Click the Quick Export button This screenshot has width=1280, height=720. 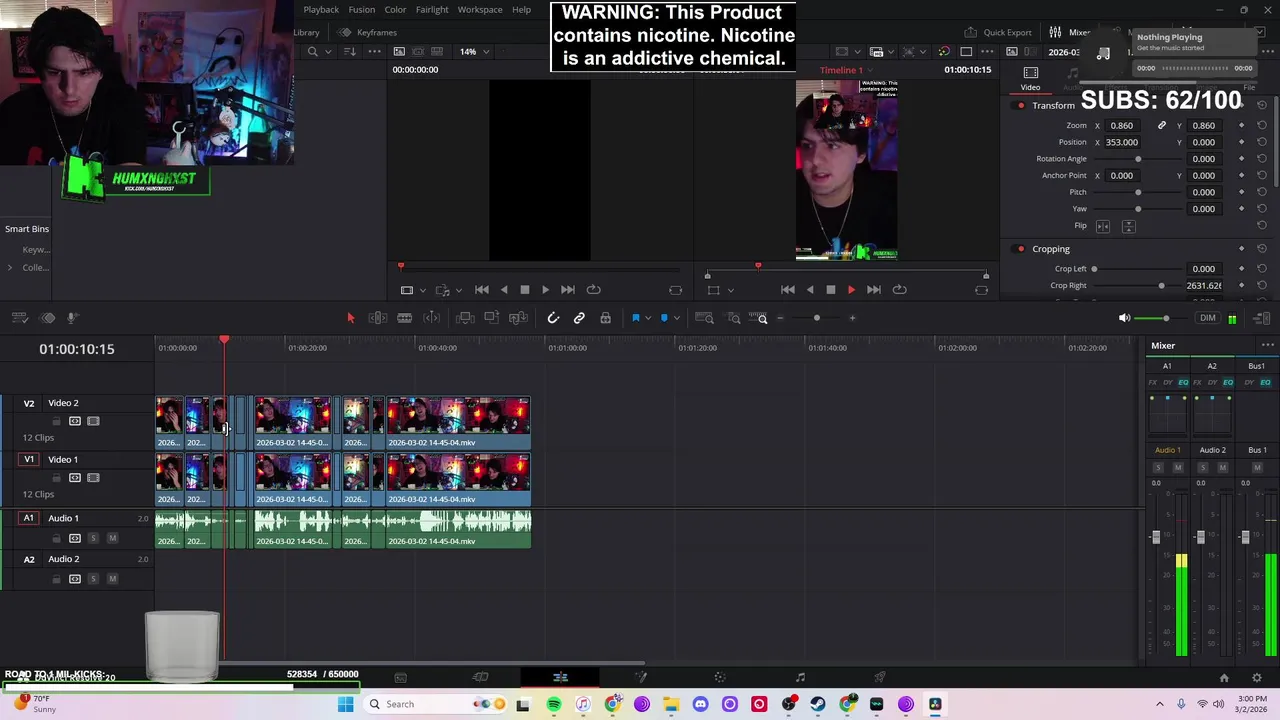click(x=998, y=32)
